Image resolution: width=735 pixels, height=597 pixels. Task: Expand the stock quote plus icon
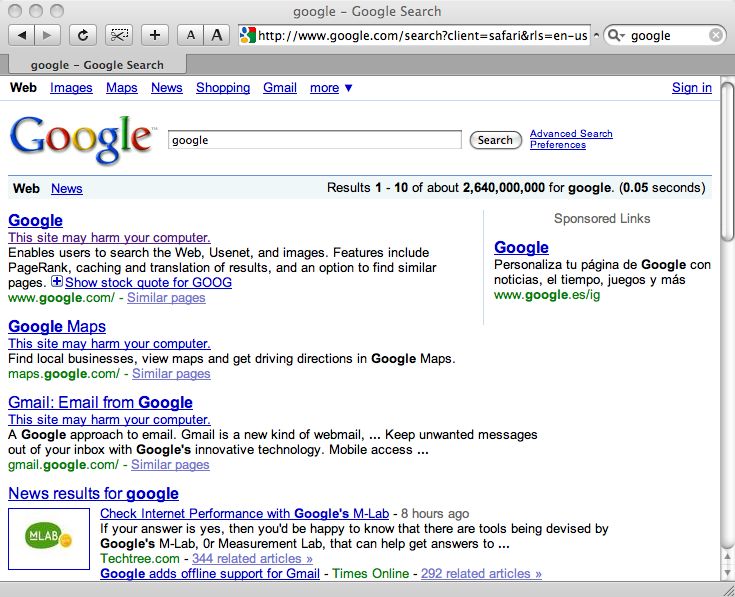(x=57, y=281)
